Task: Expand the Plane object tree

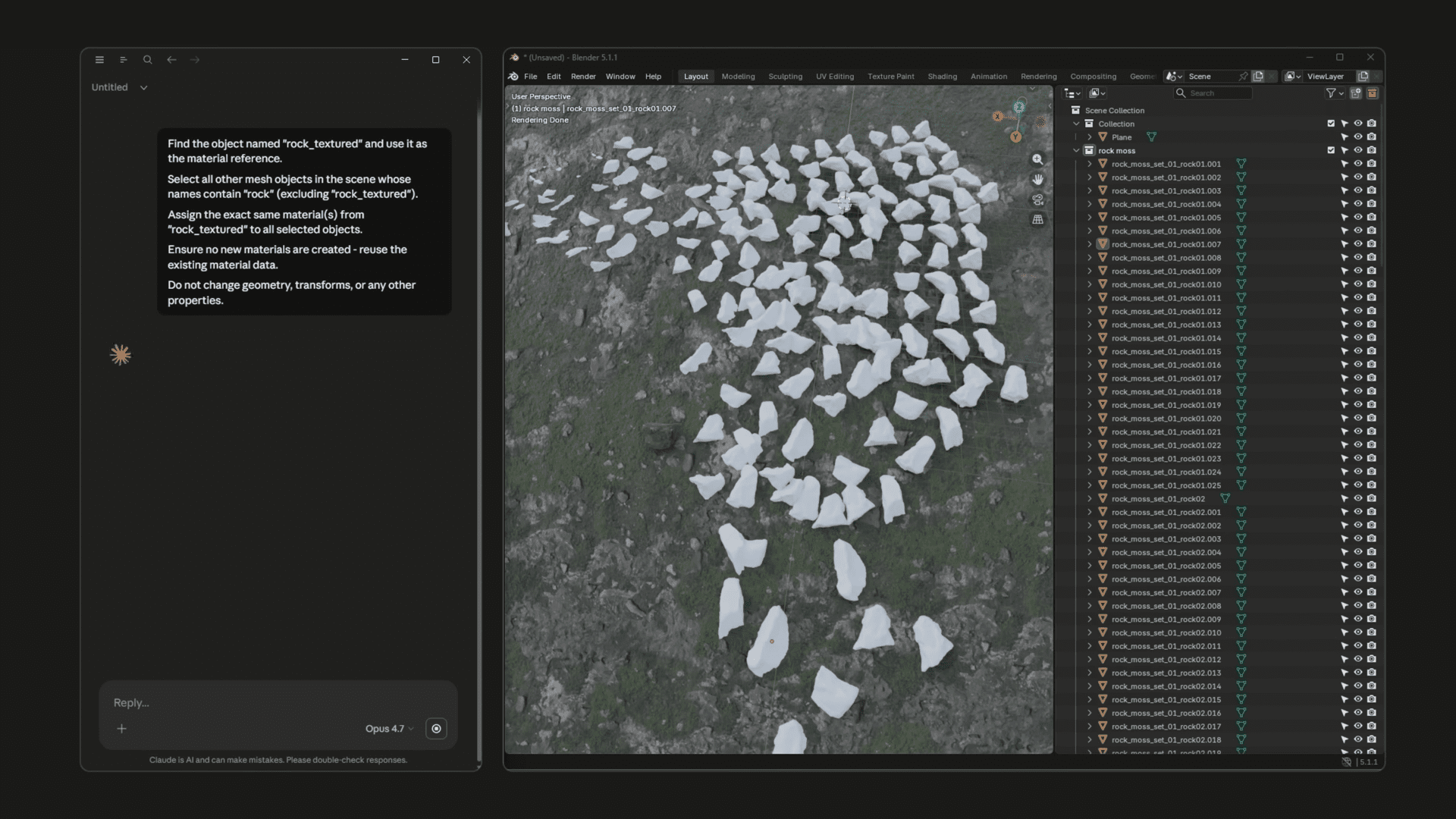Action: (1090, 137)
